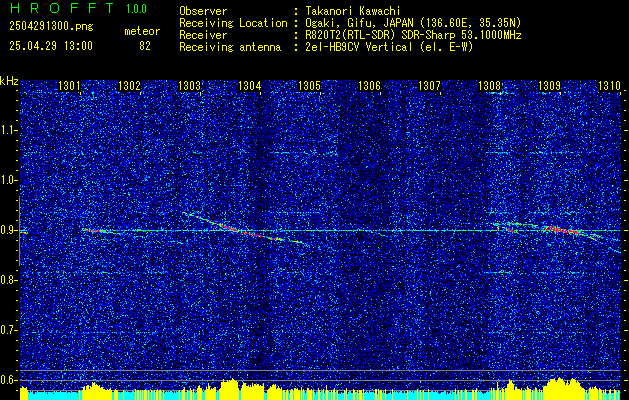Click the 1.0 kHz axis label
629x400 pixels.
pyautogui.click(x=7, y=181)
